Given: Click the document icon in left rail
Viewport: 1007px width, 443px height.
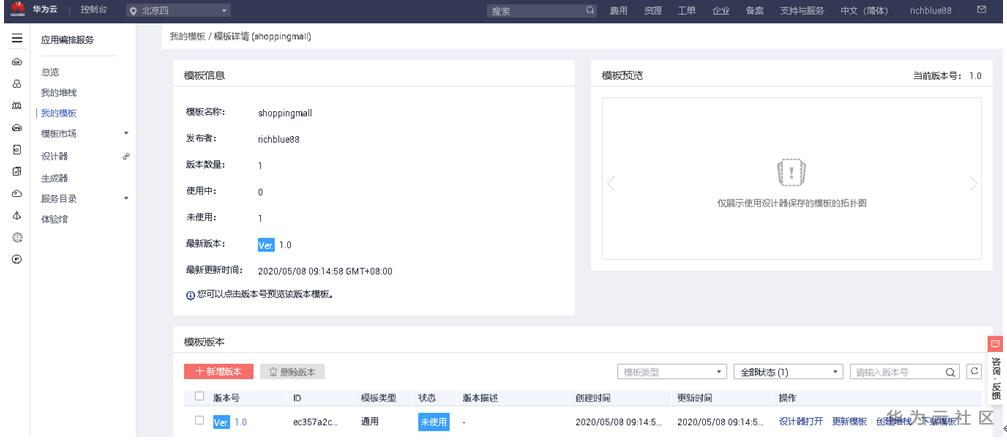Looking at the screenshot, I should pyautogui.click(x=17, y=150).
